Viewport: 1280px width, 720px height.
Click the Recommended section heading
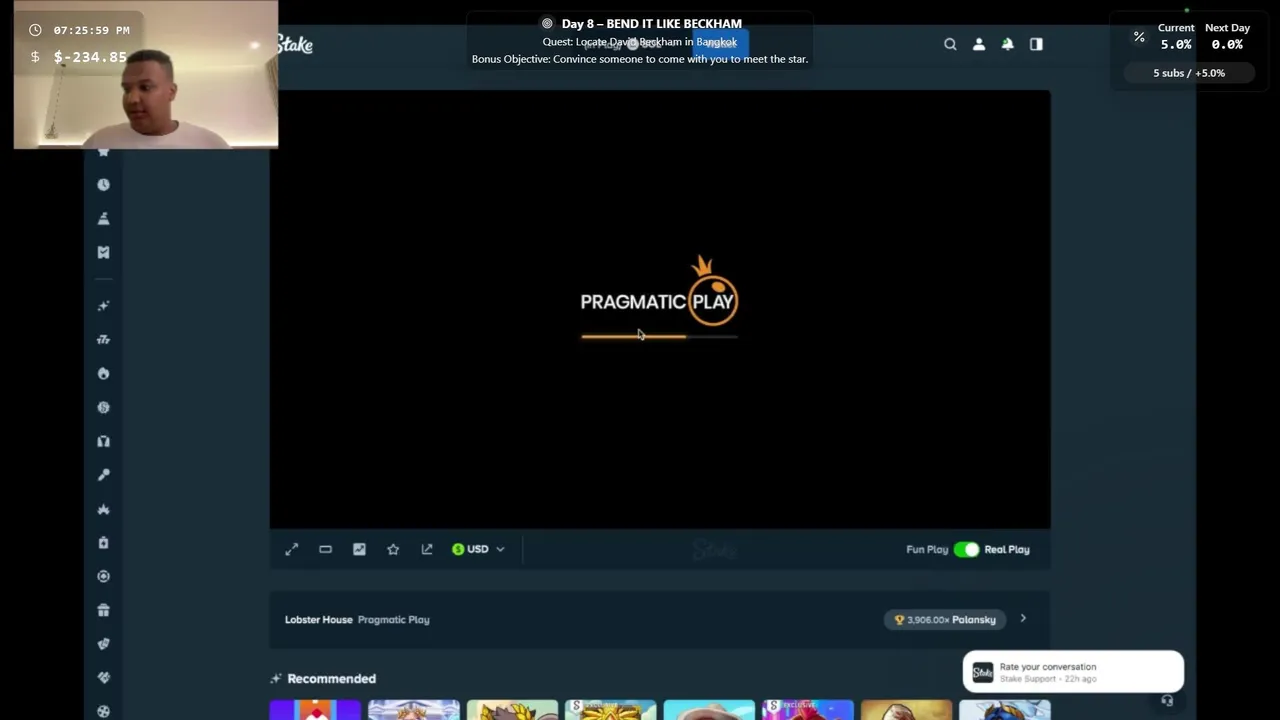click(x=331, y=678)
